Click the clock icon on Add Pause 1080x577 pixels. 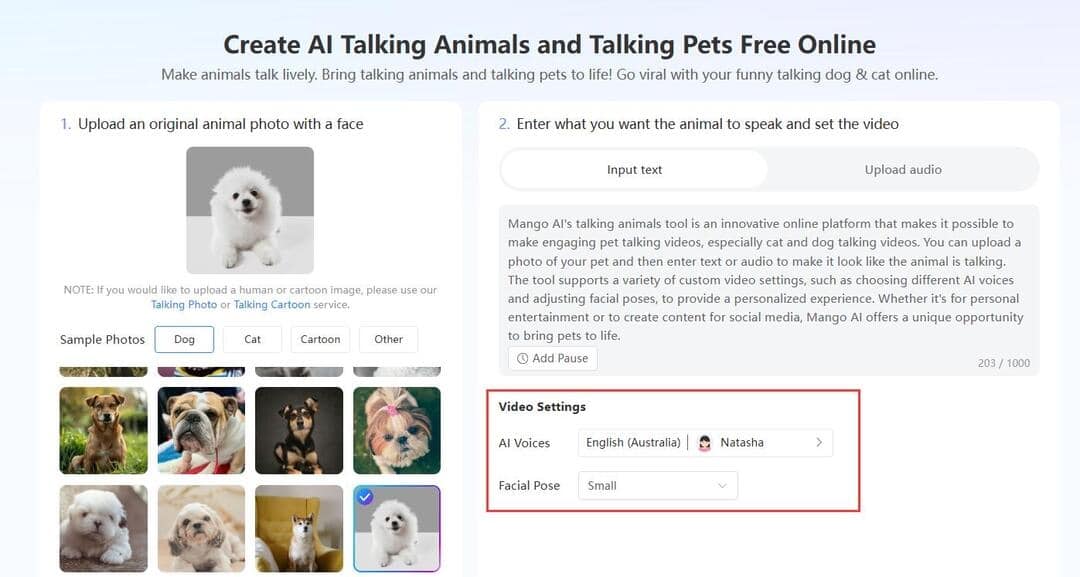click(522, 358)
